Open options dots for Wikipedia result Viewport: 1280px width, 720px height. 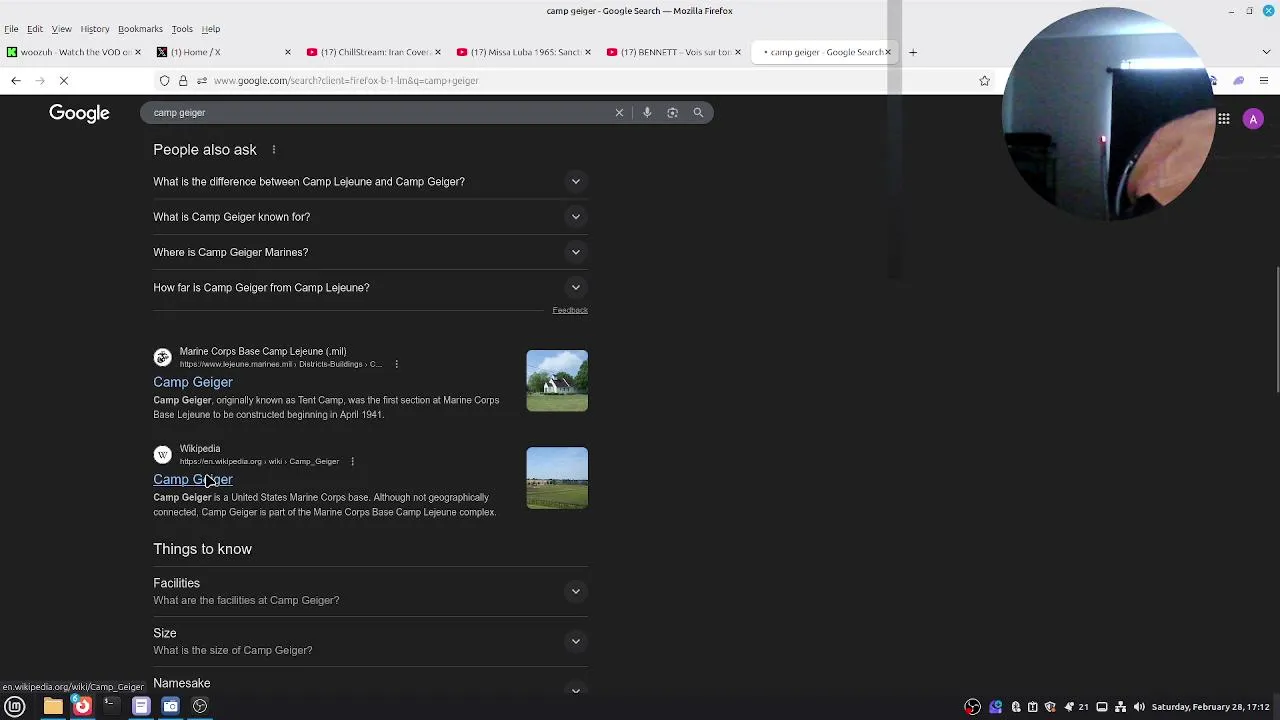click(x=352, y=461)
